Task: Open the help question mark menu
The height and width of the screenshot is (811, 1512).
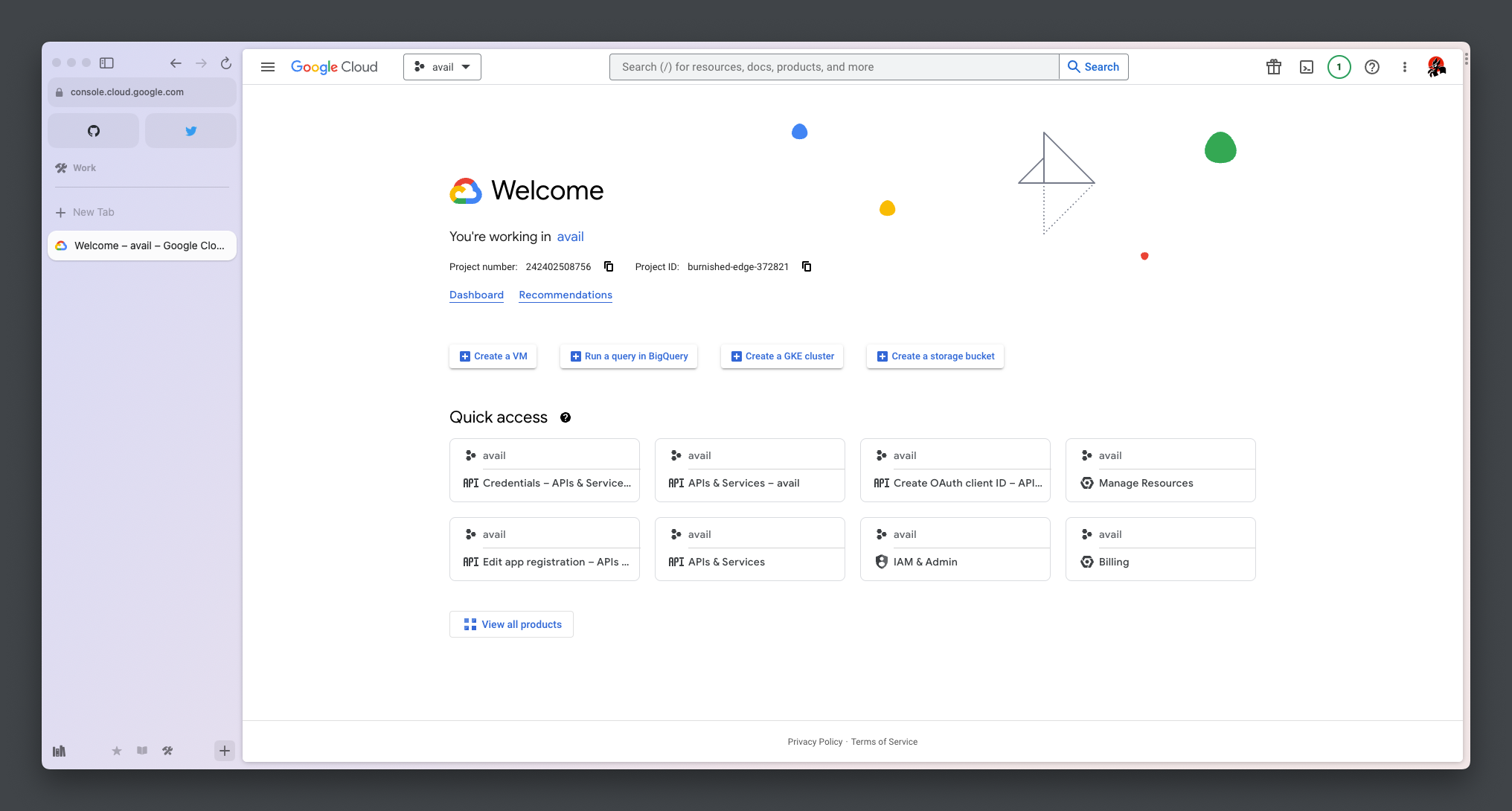Action: point(1372,67)
